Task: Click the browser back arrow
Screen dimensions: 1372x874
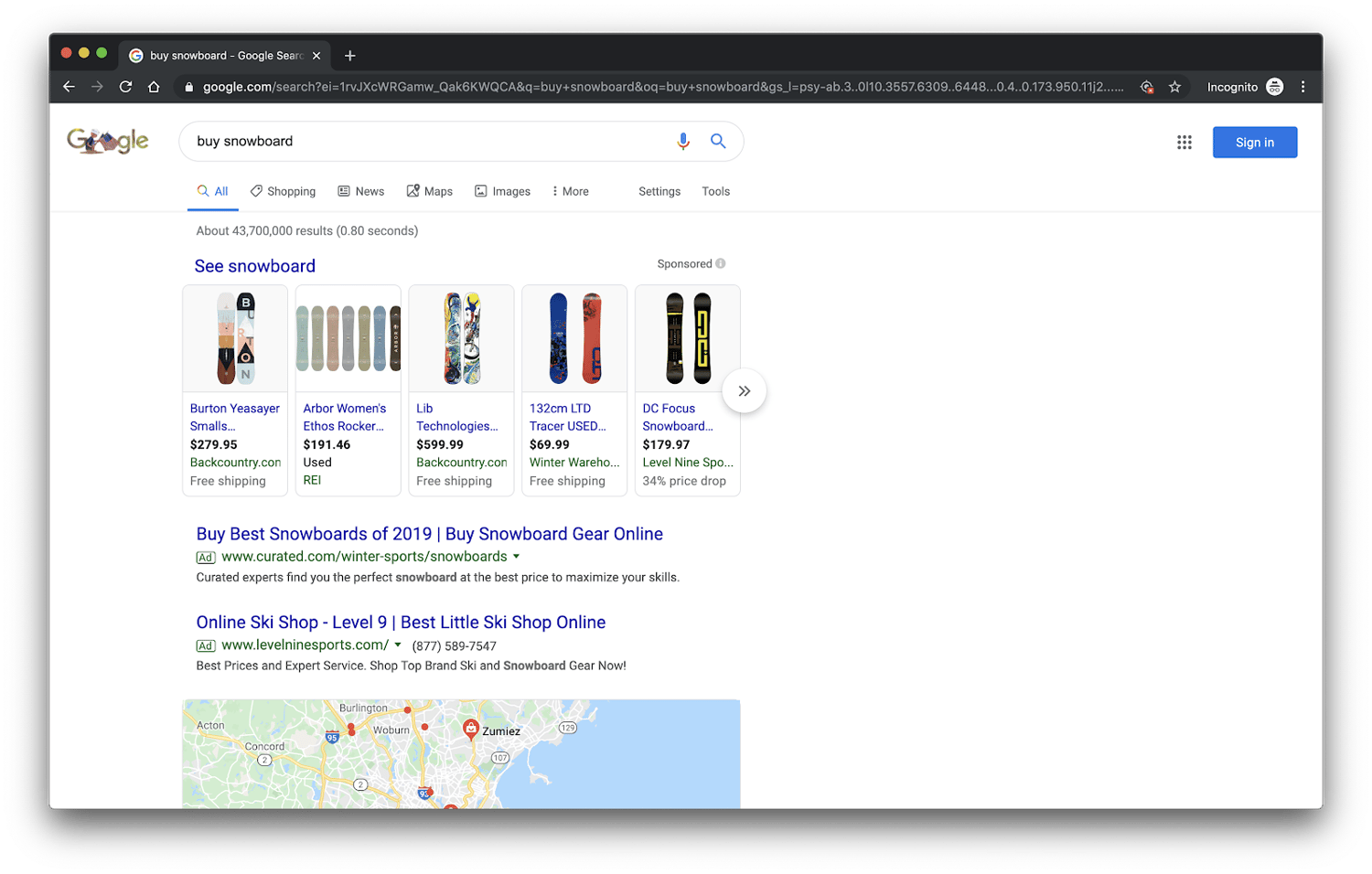Action: coord(69,87)
